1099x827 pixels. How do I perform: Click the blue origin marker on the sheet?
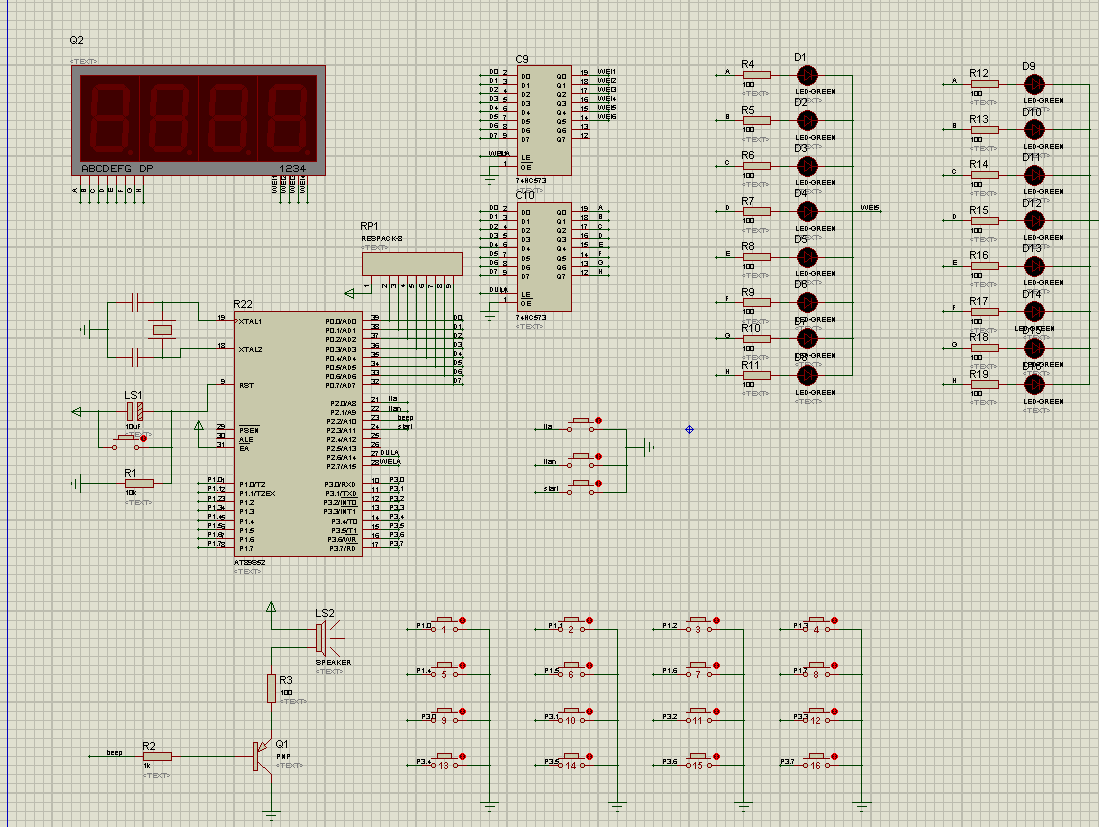click(x=689, y=430)
